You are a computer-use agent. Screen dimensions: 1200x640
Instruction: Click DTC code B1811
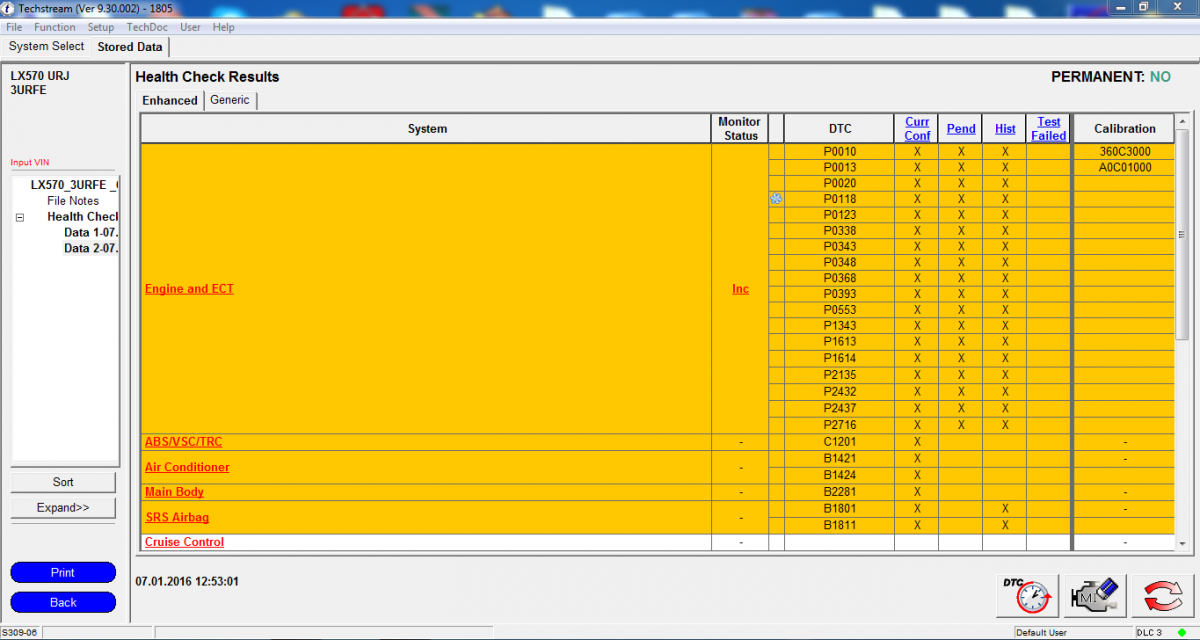(x=840, y=525)
